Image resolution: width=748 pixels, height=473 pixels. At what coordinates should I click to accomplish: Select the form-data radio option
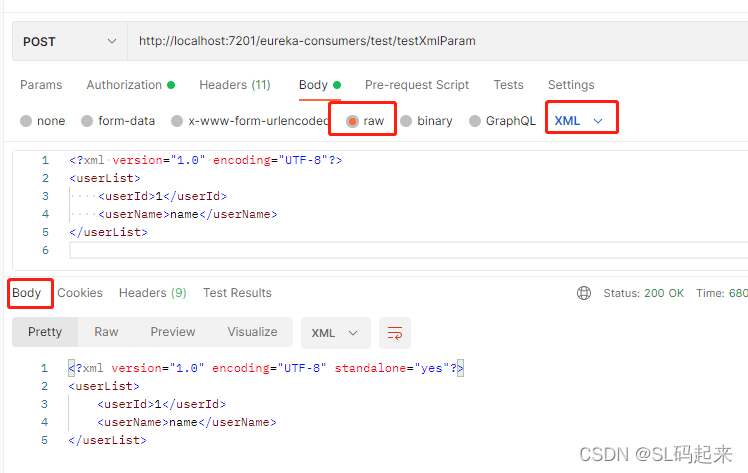(x=87, y=121)
